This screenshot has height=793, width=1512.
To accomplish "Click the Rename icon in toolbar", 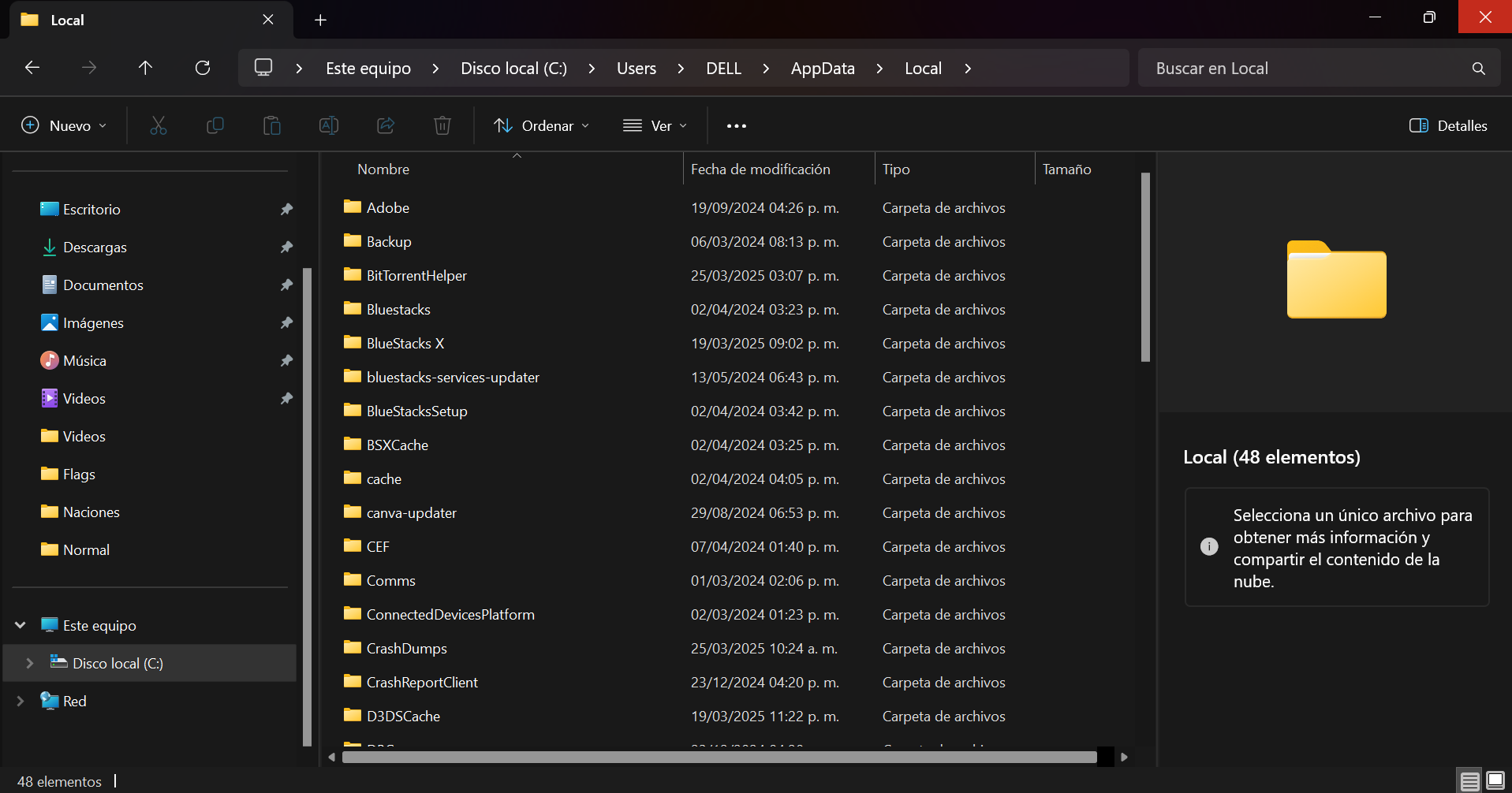I will (329, 125).
